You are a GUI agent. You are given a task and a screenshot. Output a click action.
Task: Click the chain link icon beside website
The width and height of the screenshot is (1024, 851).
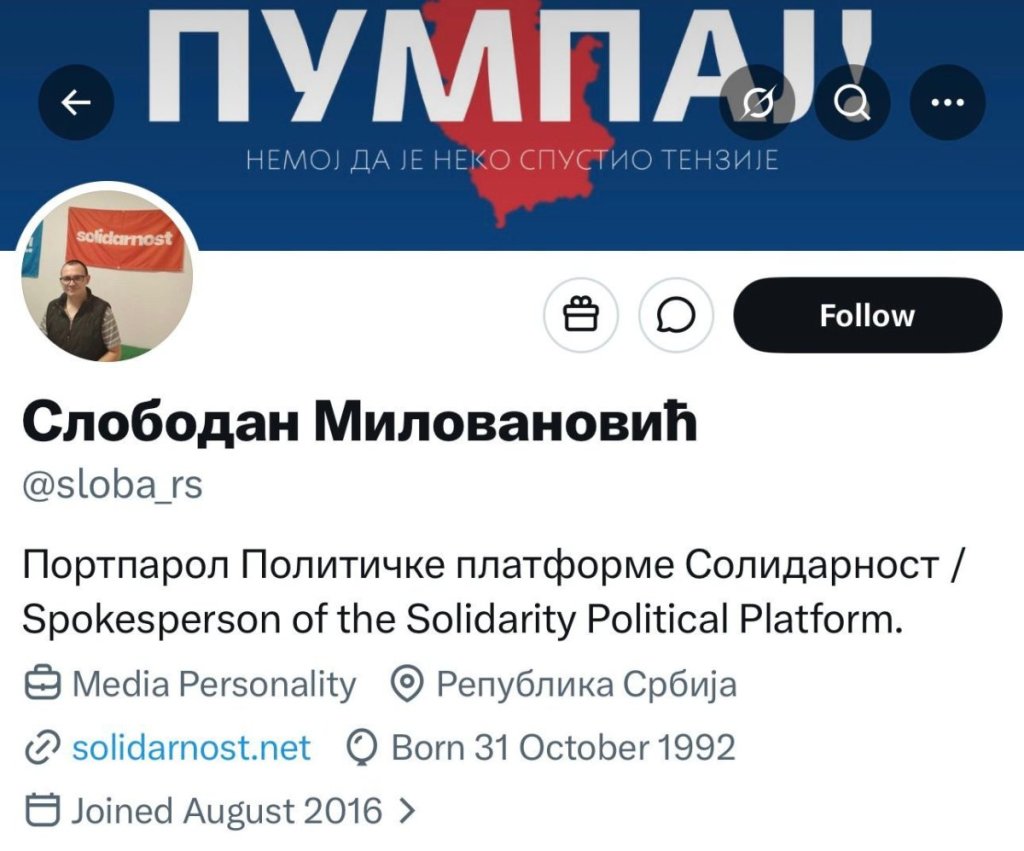pos(41,748)
